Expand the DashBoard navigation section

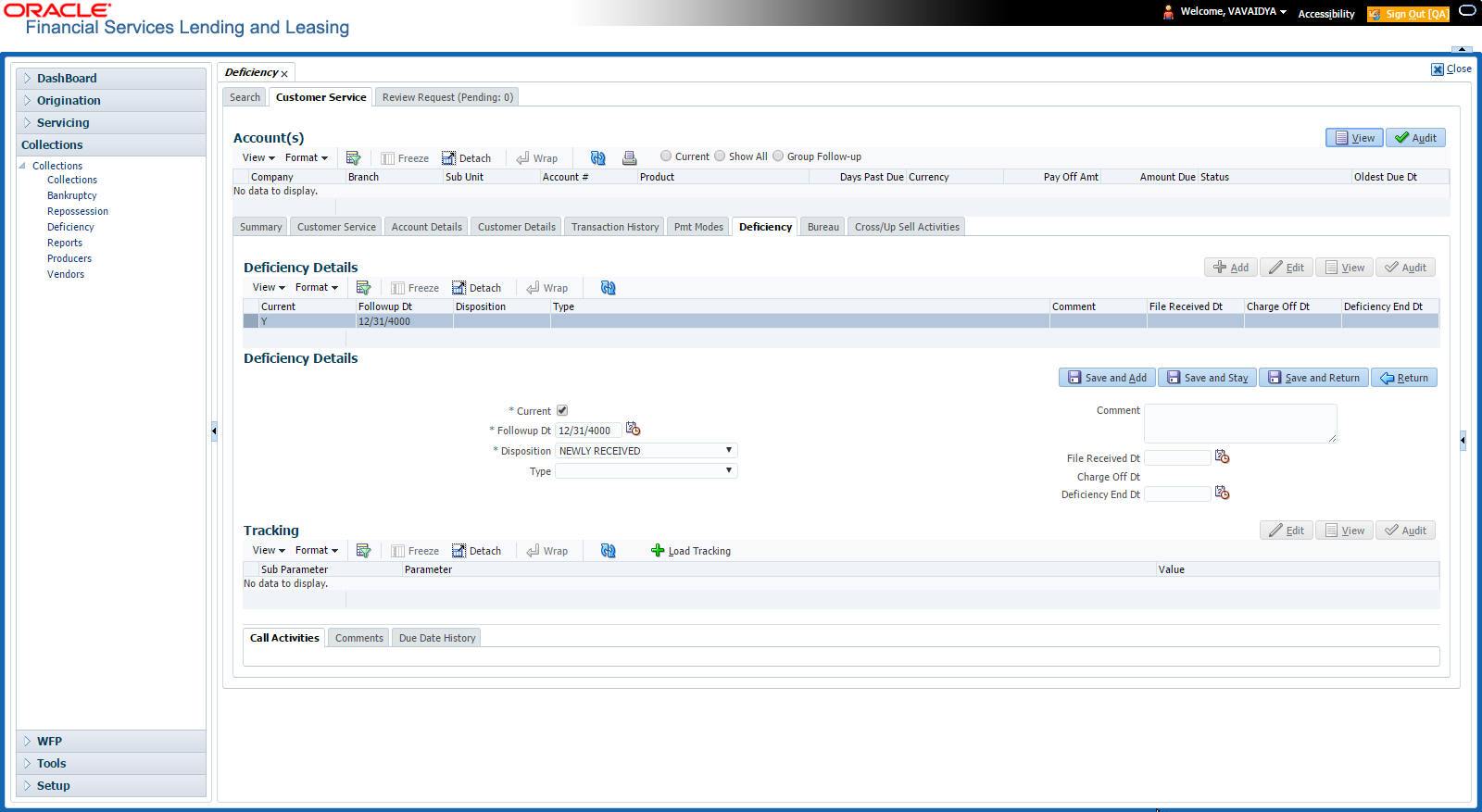coord(111,79)
